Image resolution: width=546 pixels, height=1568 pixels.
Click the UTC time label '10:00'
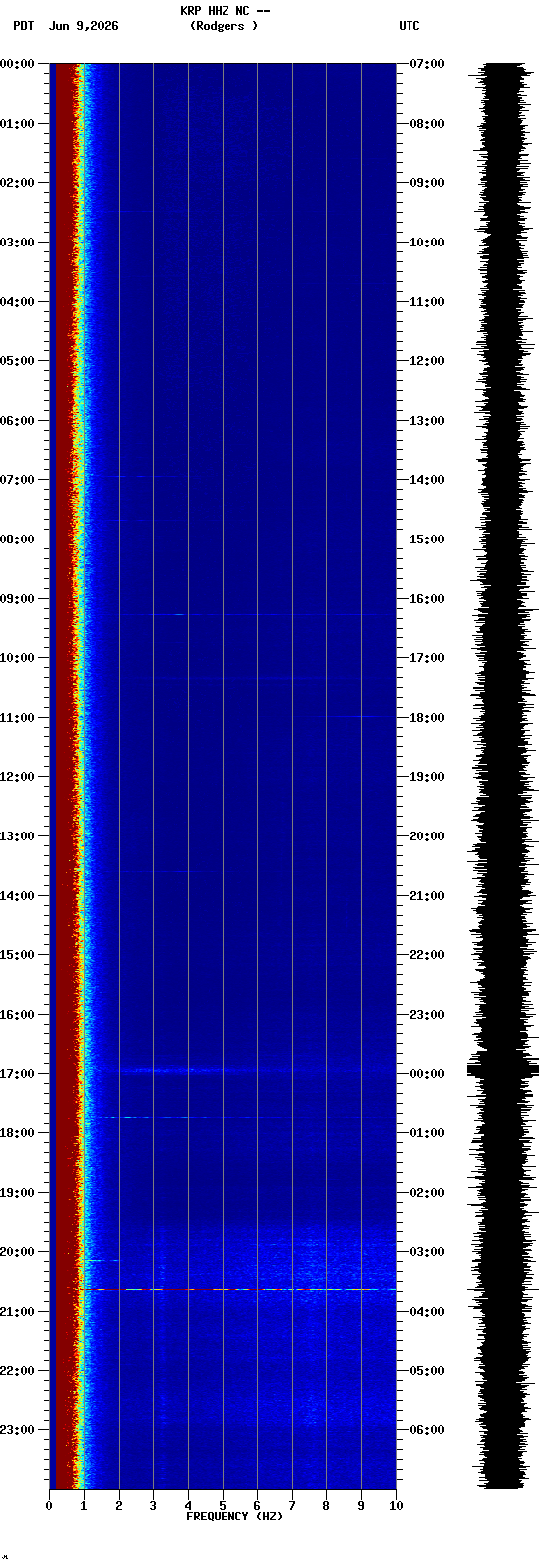coord(427,243)
